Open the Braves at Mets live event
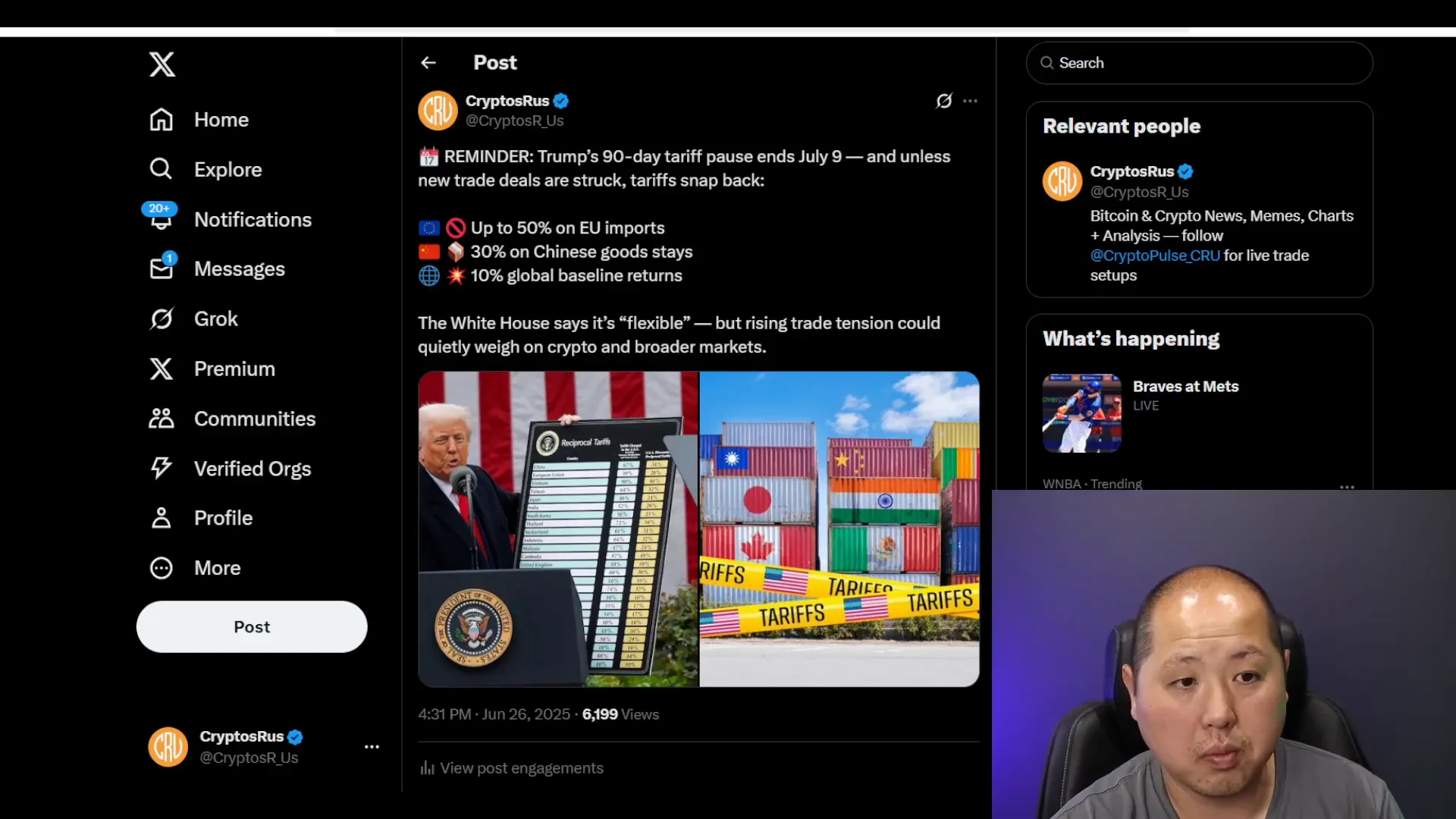The image size is (1456, 819). tap(1200, 413)
